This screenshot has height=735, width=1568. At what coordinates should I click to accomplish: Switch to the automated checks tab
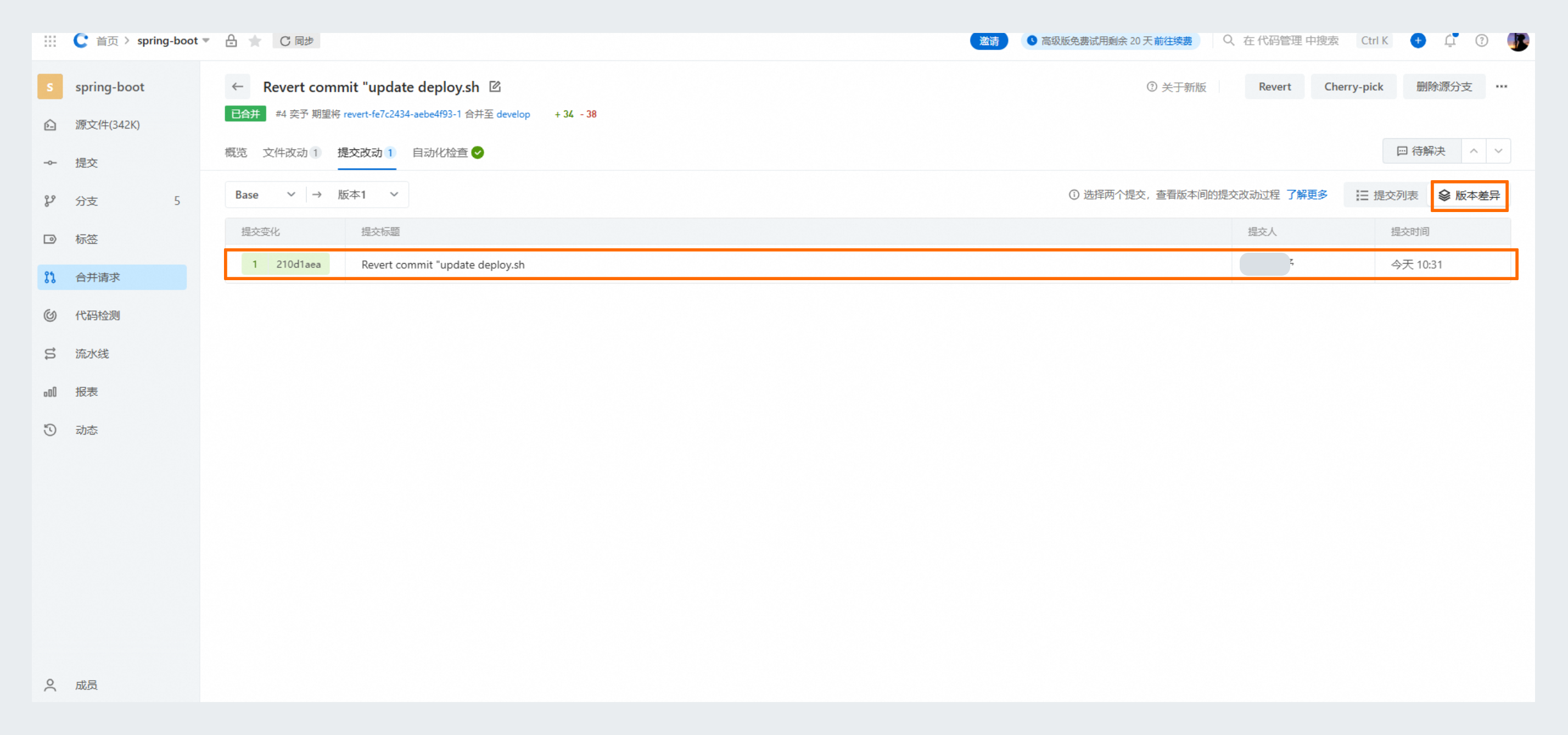point(448,152)
